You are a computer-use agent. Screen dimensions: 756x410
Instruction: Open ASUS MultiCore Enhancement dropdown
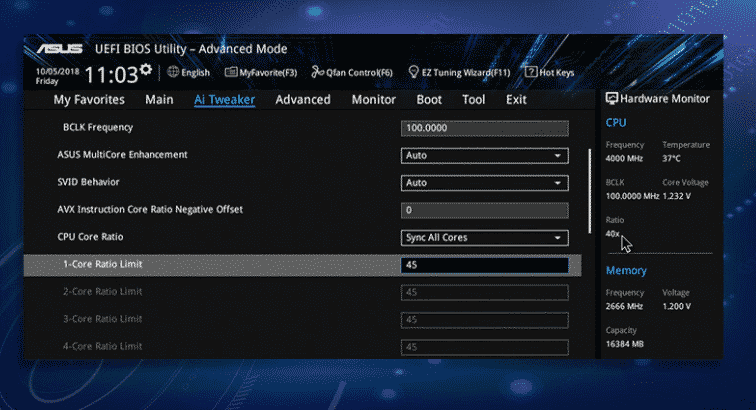tap(485, 155)
